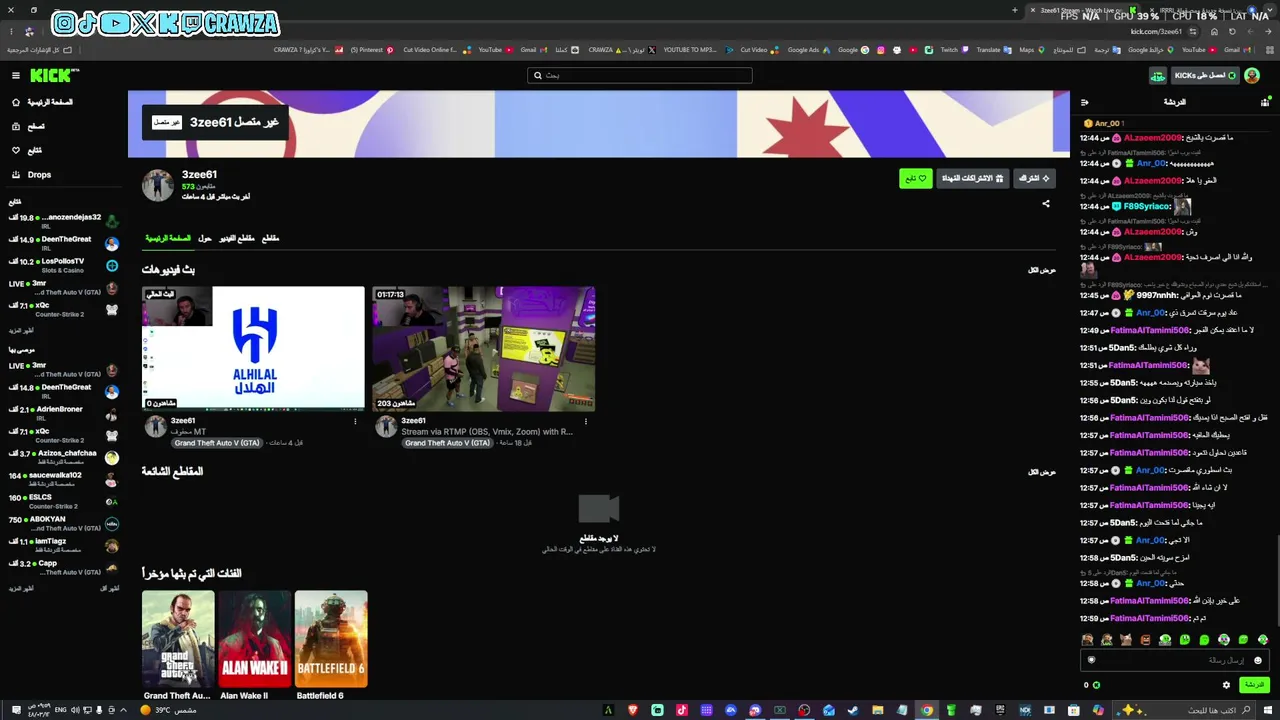Open the user profile avatar menu

[1252, 76]
